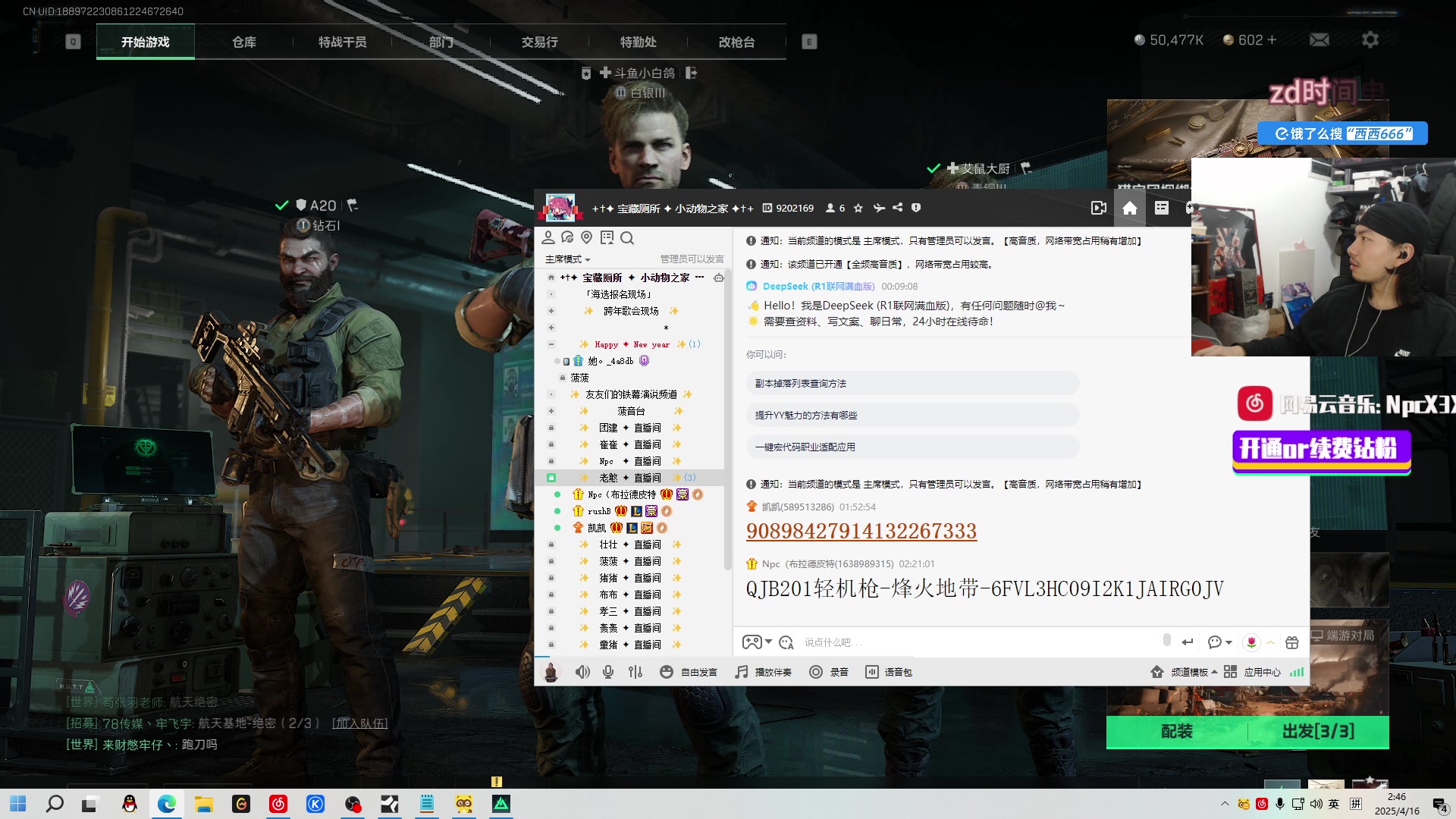Send the tulip flower gift icon

[x=1251, y=642]
